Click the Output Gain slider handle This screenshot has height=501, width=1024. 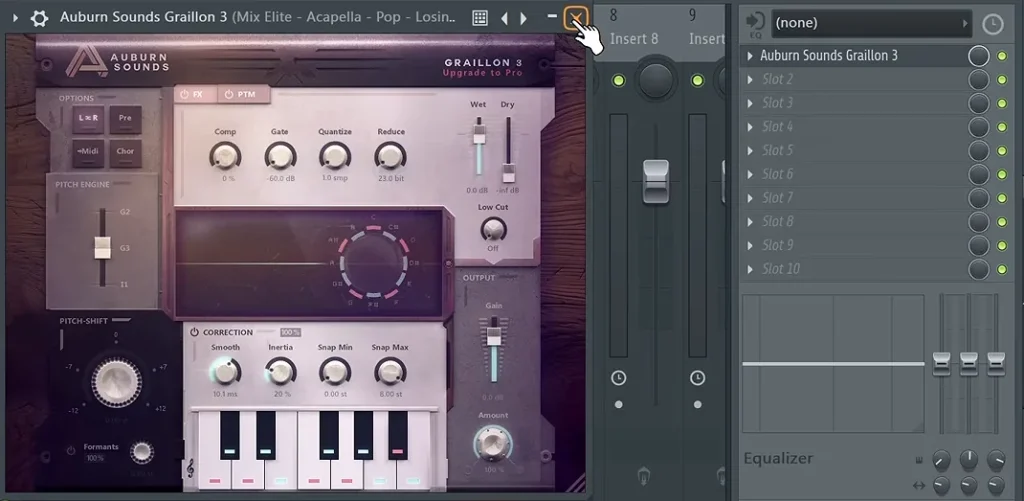[x=494, y=336]
